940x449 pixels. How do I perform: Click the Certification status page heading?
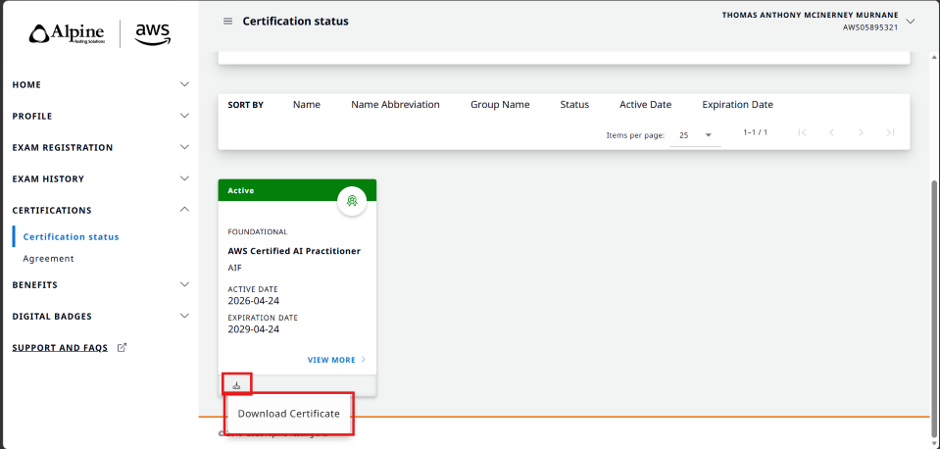[296, 21]
